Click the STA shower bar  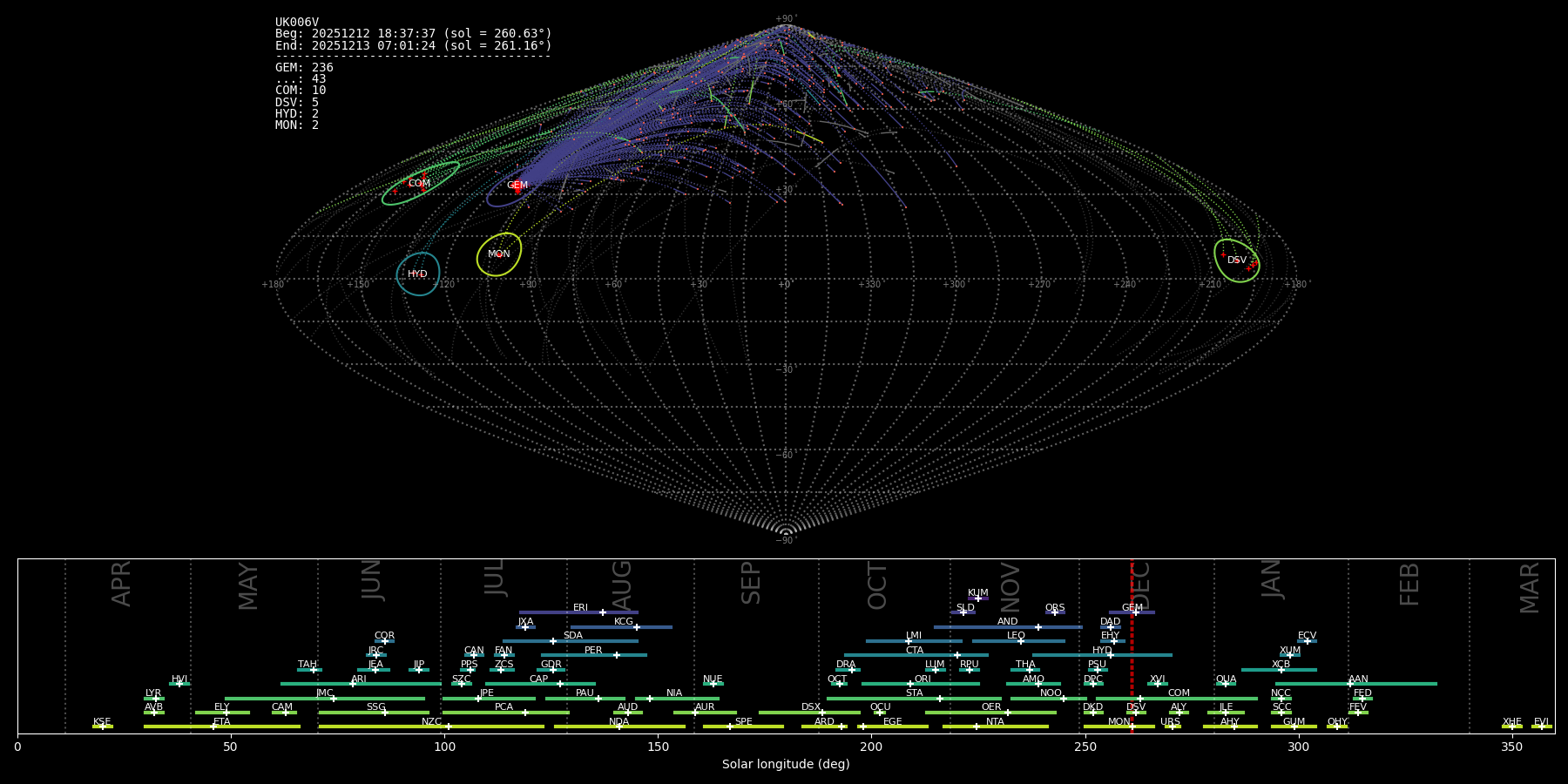point(914,699)
